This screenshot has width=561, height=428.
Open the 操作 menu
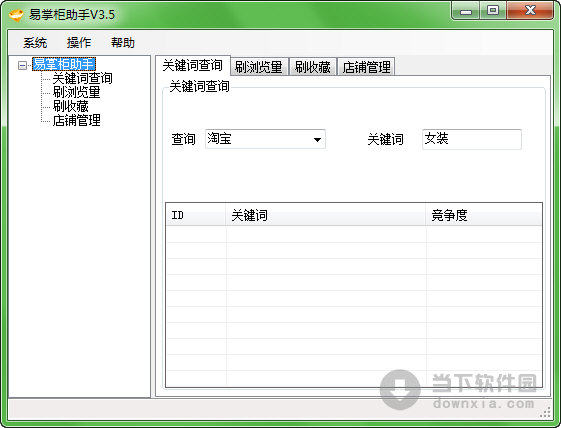[79, 43]
